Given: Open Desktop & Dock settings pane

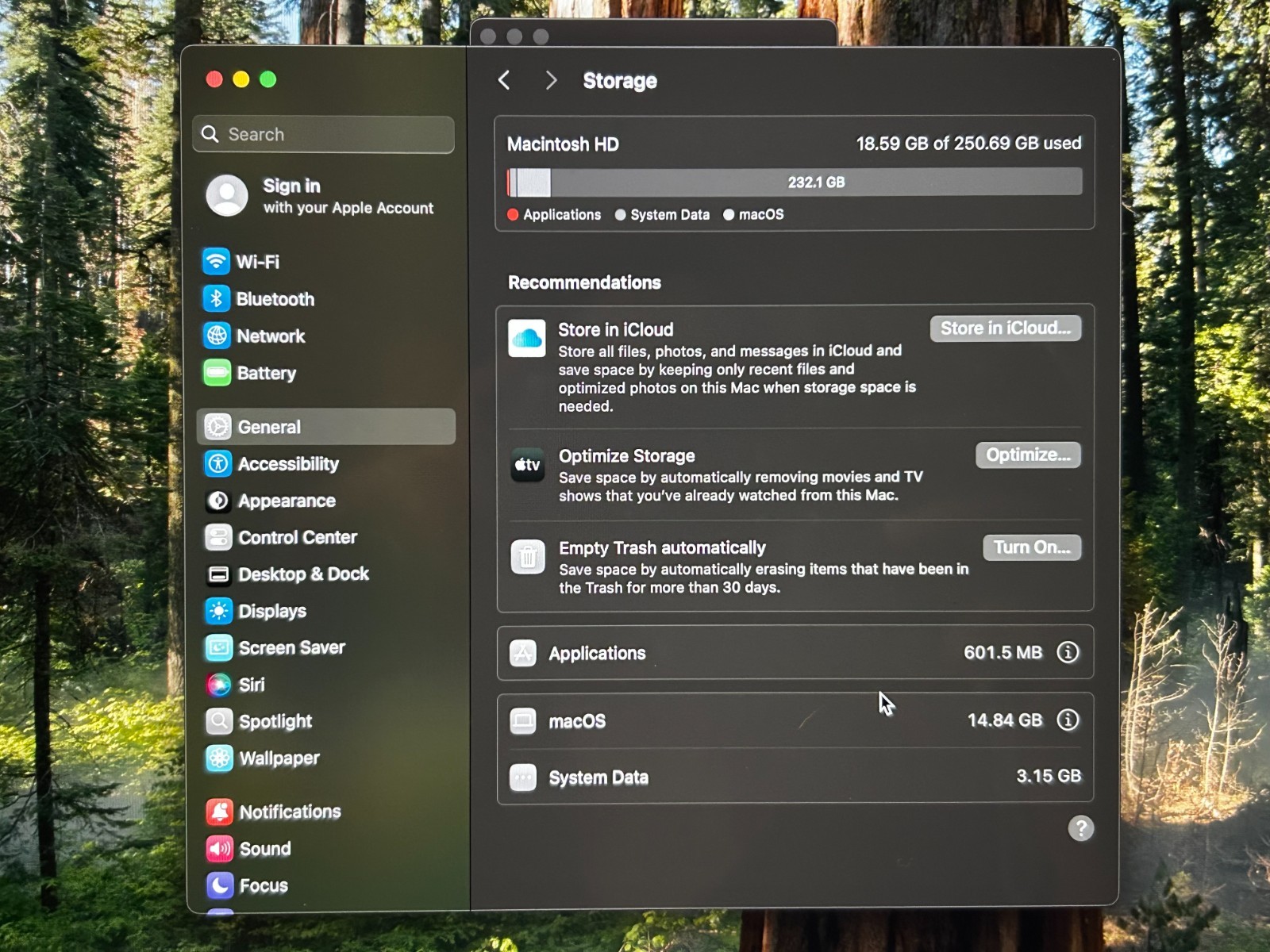Looking at the screenshot, I should pyautogui.click(x=302, y=574).
